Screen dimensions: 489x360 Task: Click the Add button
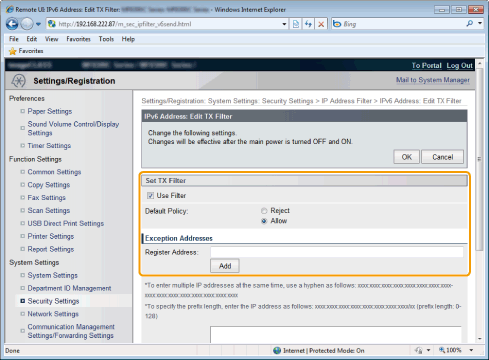click(x=225, y=266)
